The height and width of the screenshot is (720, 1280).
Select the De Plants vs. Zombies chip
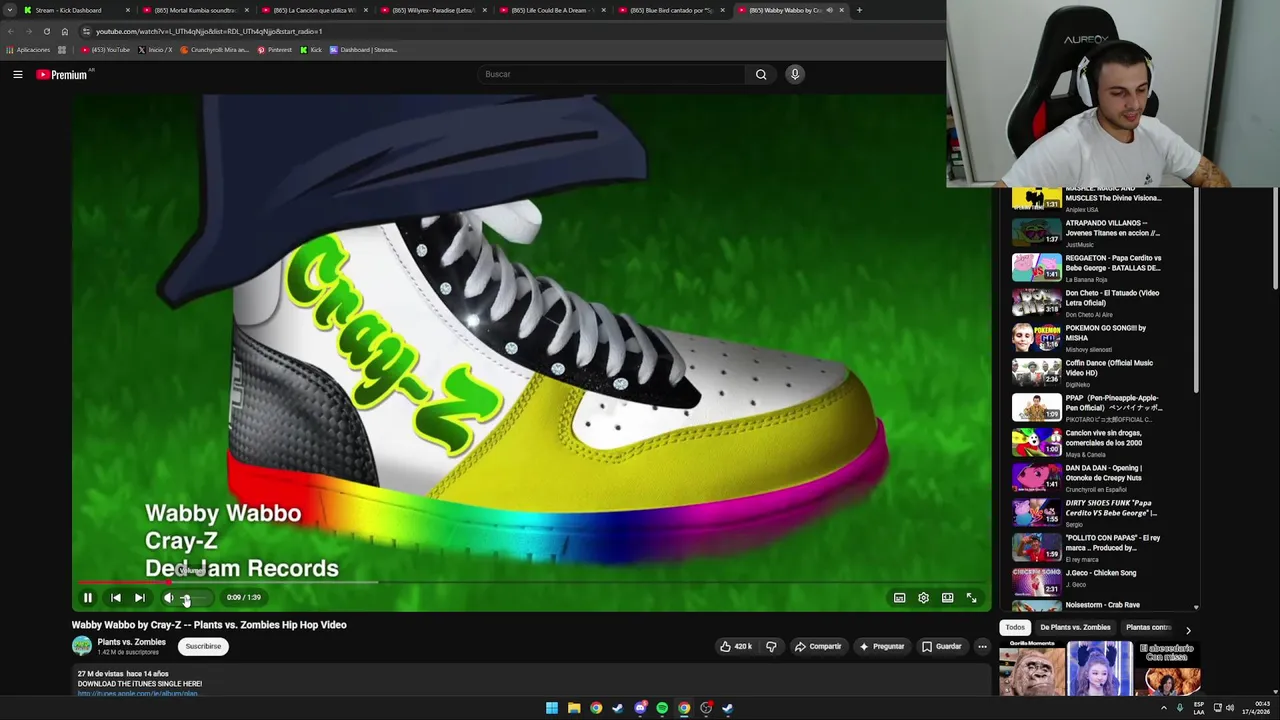(1075, 628)
